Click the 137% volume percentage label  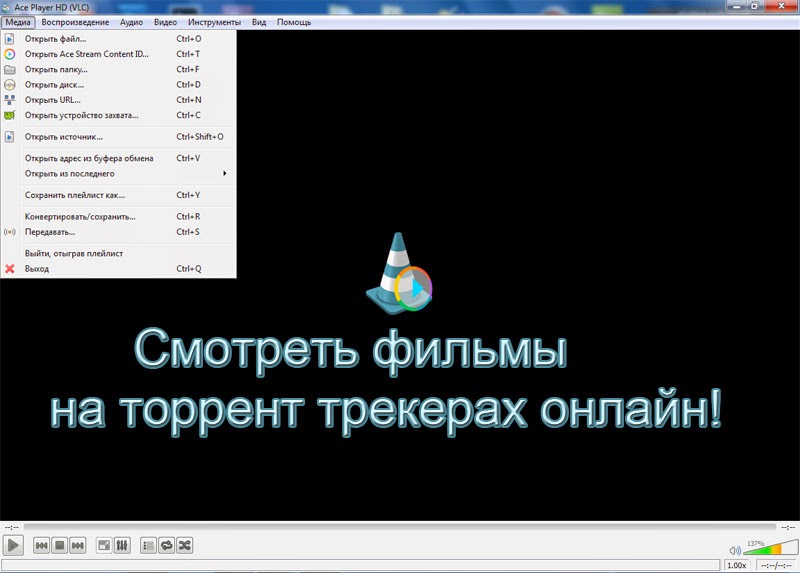pos(756,543)
